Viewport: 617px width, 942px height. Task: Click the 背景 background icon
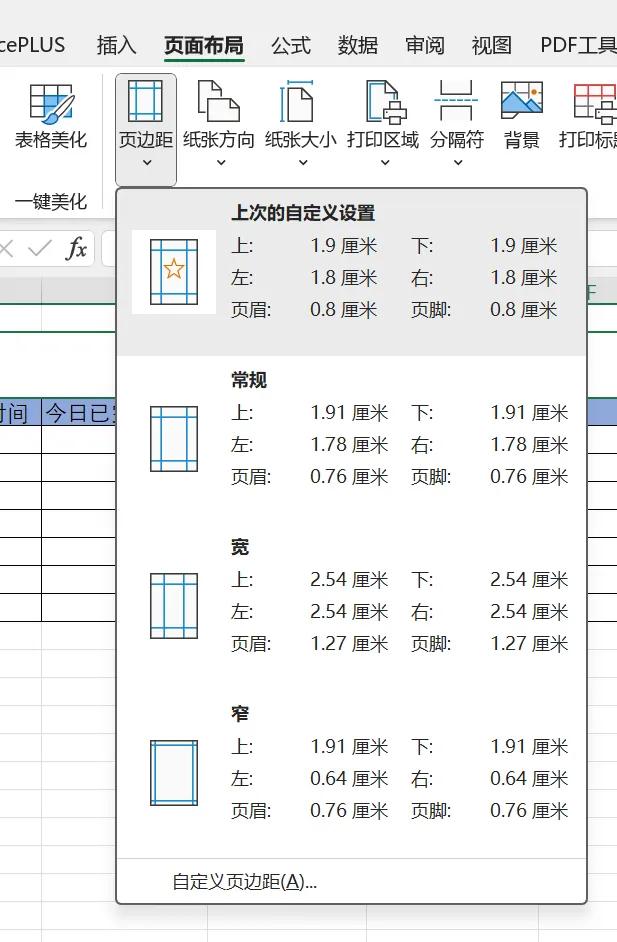(521, 102)
